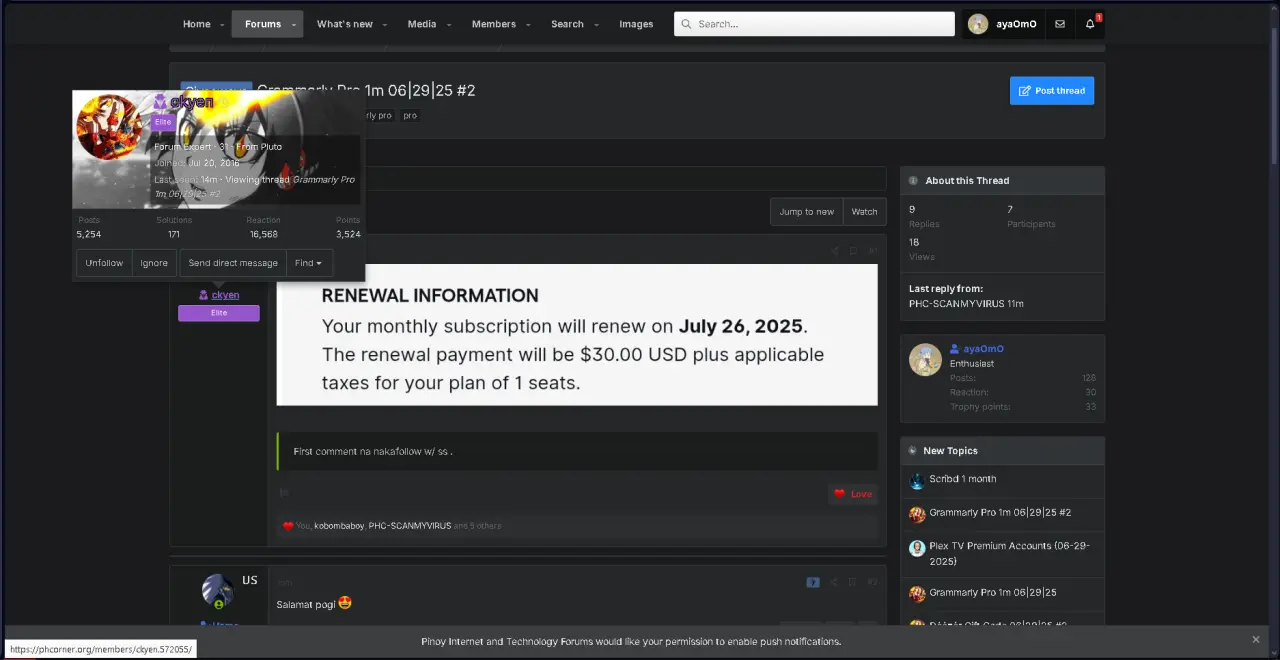Click the ckyen username in popup header

(192, 102)
